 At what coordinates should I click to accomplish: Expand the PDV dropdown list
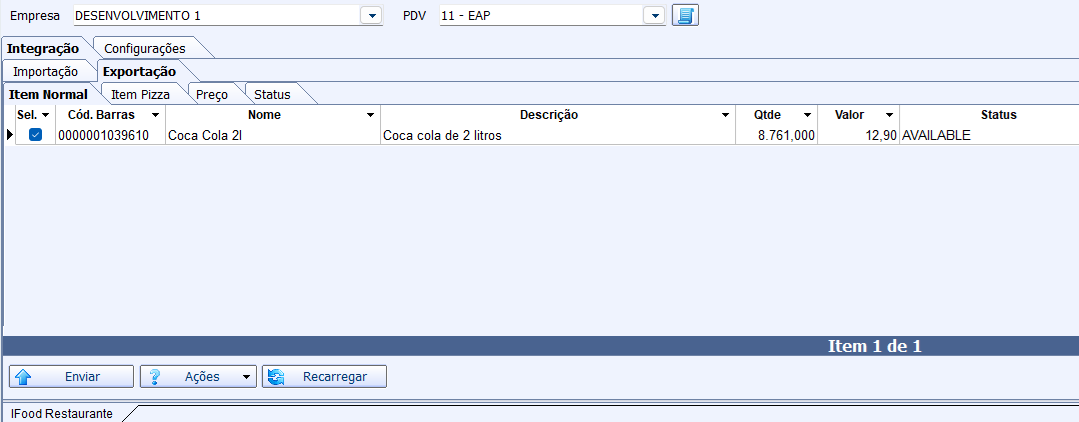(x=654, y=16)
